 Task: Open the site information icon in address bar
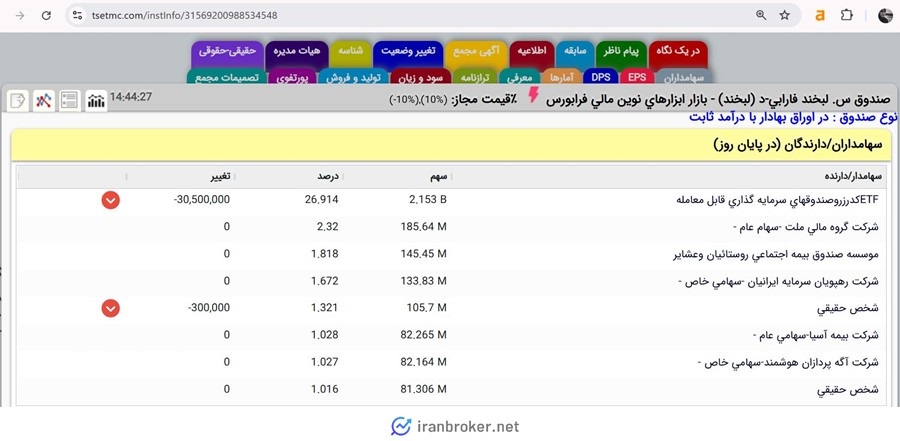77,16
